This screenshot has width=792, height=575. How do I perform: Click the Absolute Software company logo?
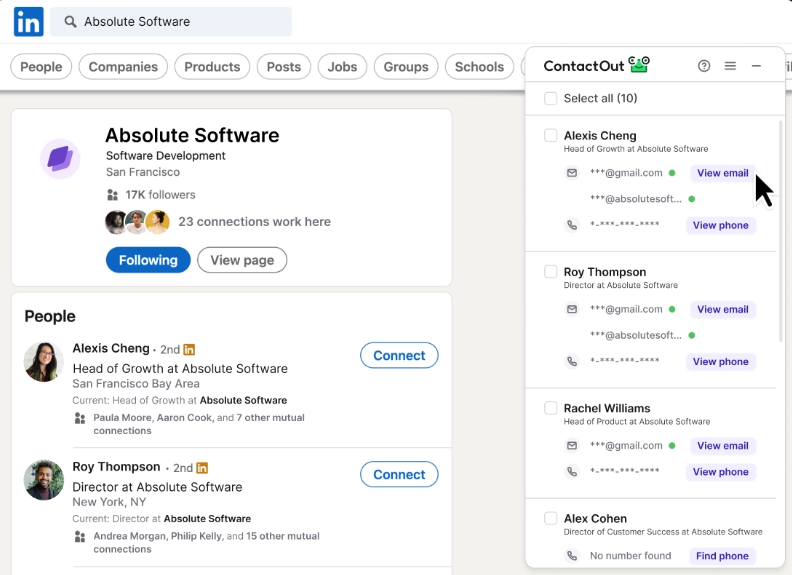[x=60, y=159]
